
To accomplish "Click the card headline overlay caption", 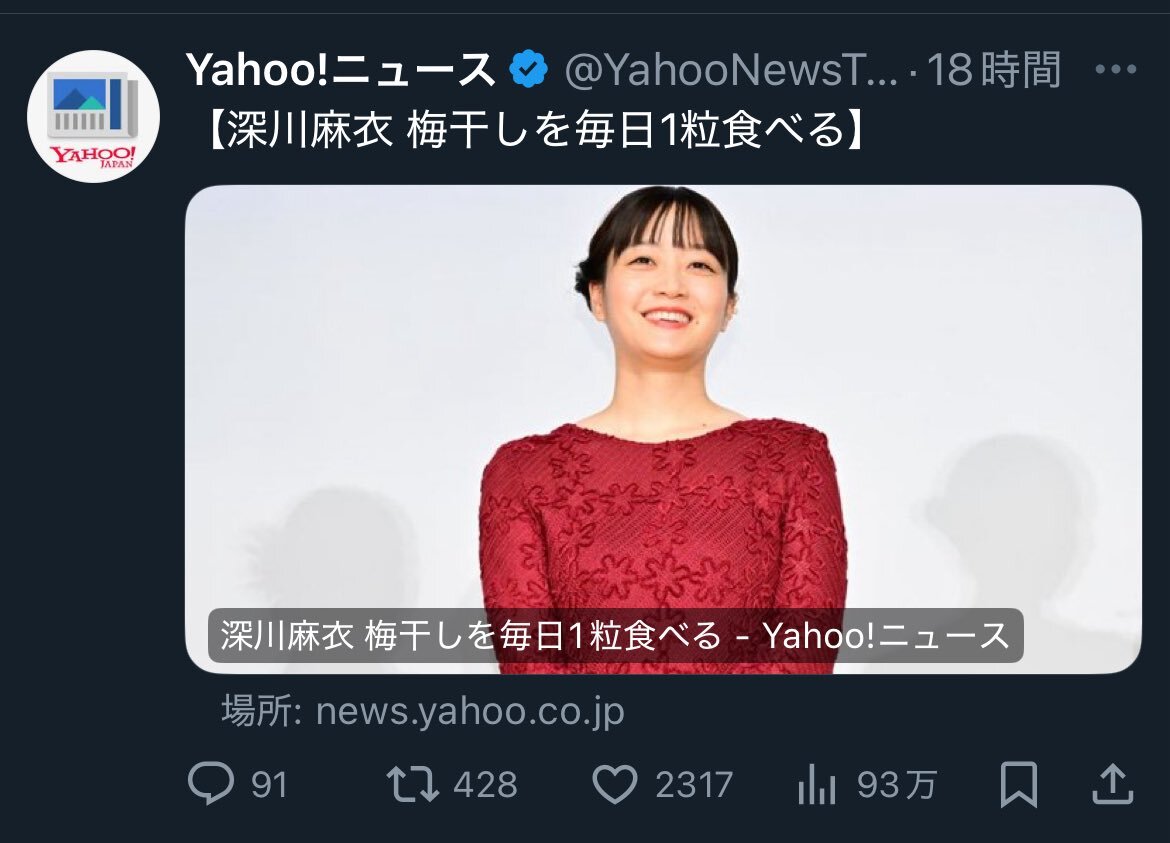I will 615,636.
